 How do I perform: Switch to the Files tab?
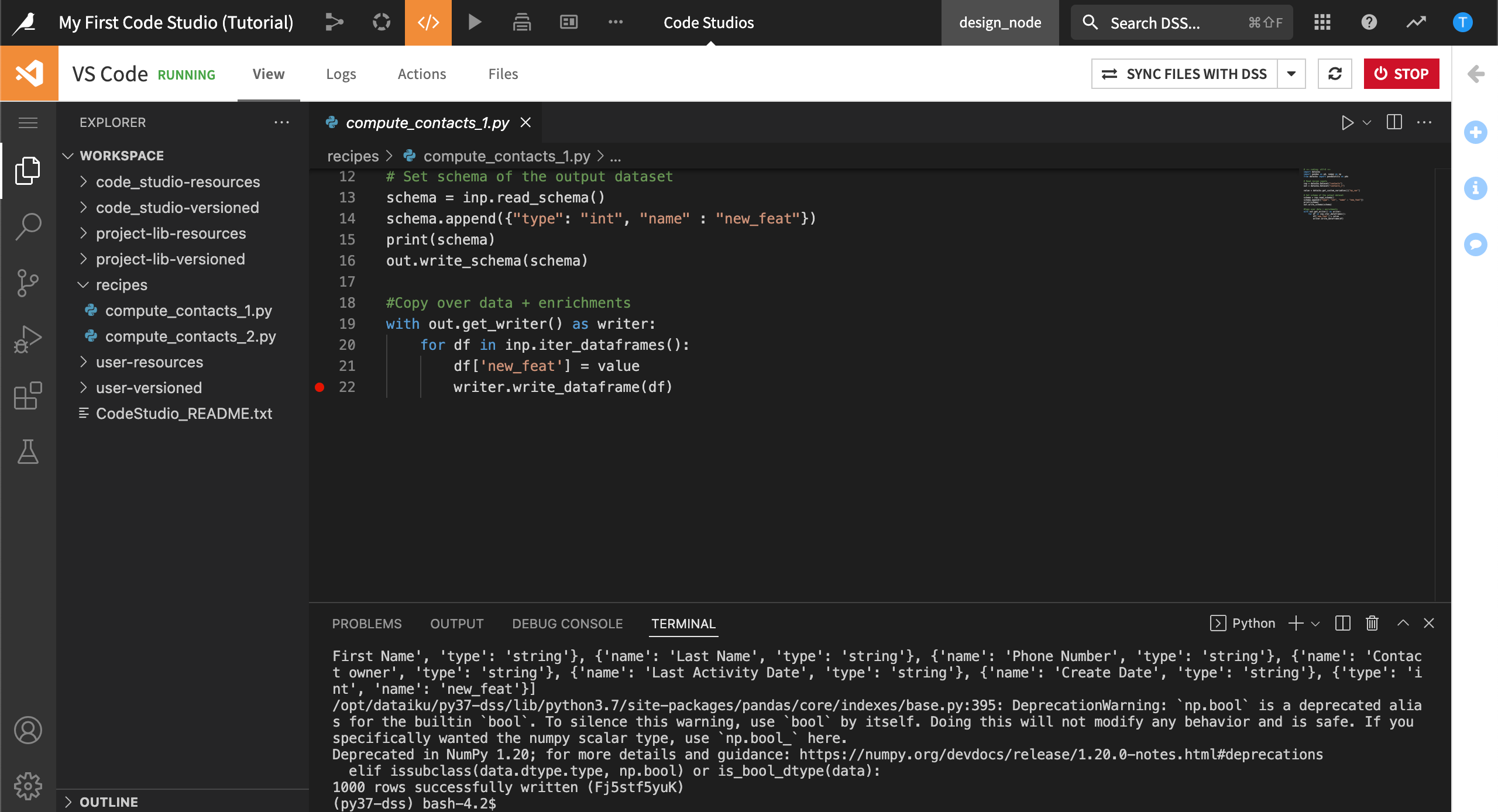coord(503,74)
